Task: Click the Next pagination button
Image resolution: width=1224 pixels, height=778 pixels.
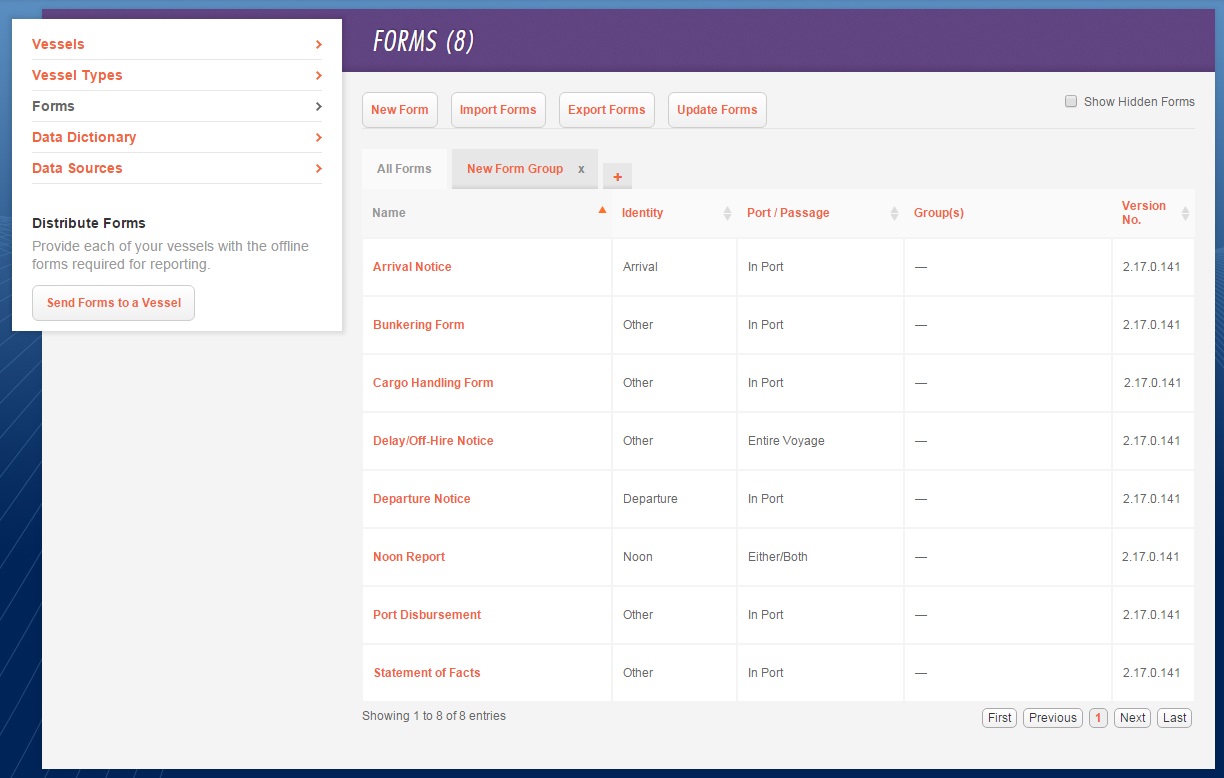Action: pyautogui.click(x=1131, y=717)
